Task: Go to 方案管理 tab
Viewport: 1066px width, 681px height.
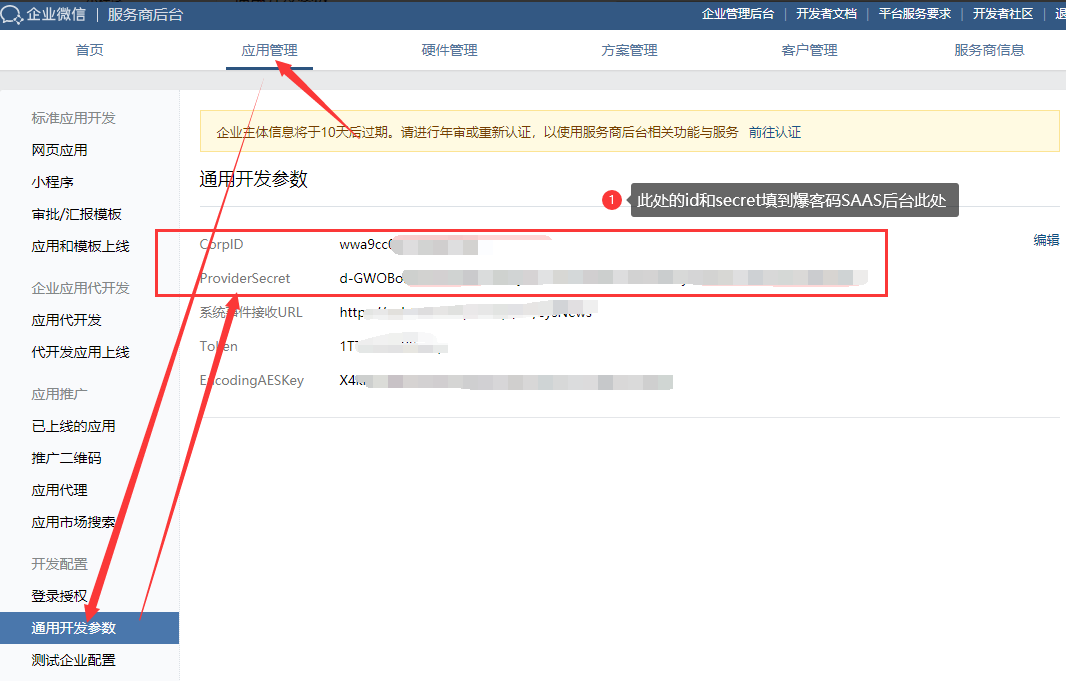Action: (x=629, y=50)
